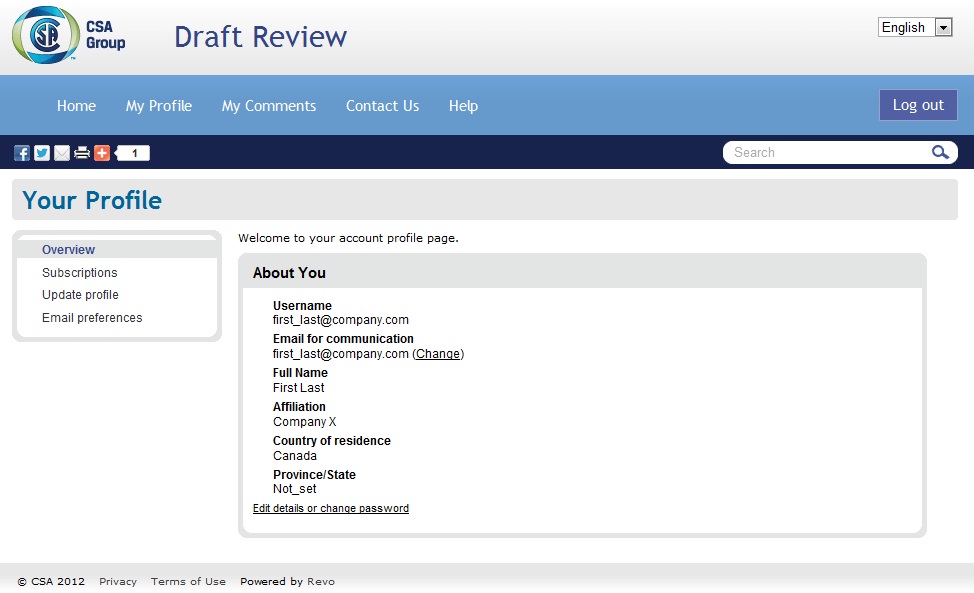
Task: Go to Home in navigation bar
Action: click(x=76, y=106)
